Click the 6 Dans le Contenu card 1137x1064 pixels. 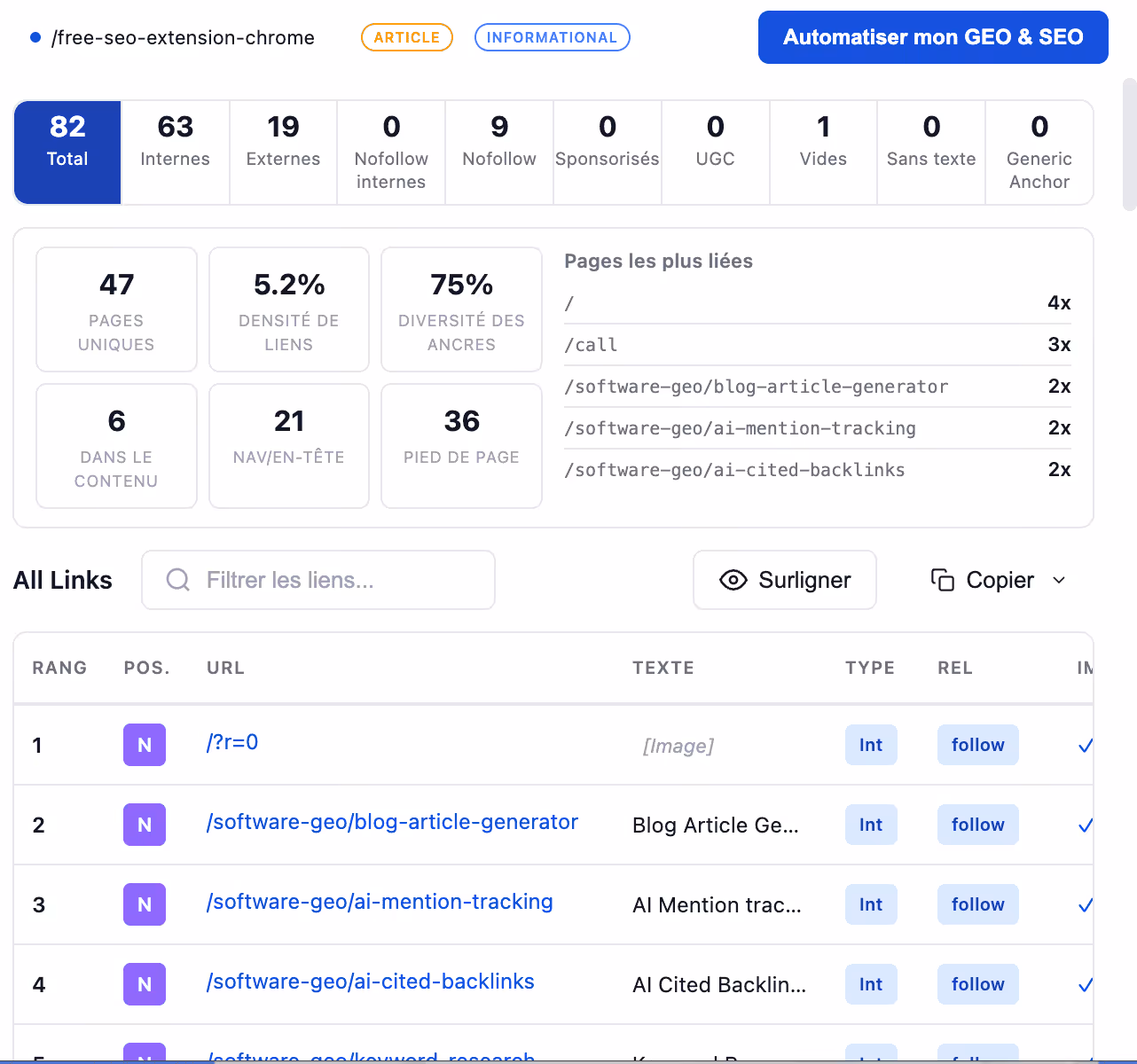pos(116,446)
